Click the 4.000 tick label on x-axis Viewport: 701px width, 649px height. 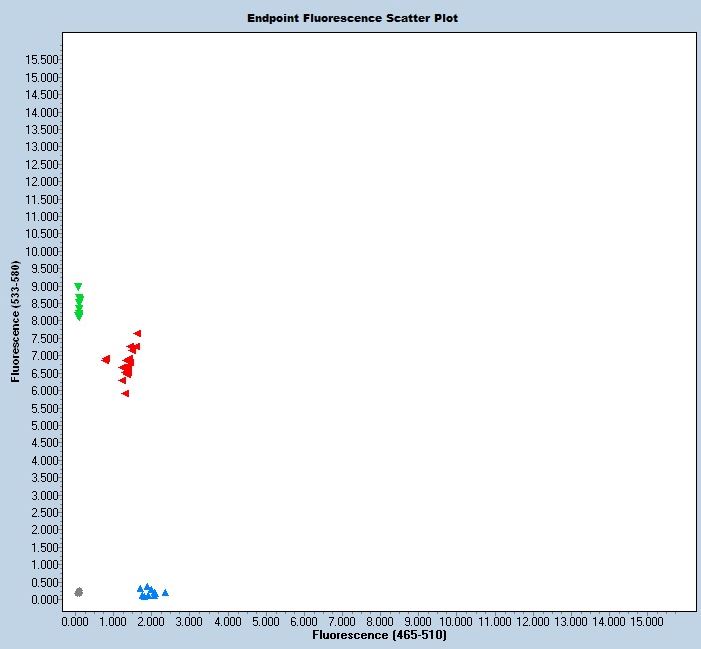pyautogui.click(x=229, y=621)
